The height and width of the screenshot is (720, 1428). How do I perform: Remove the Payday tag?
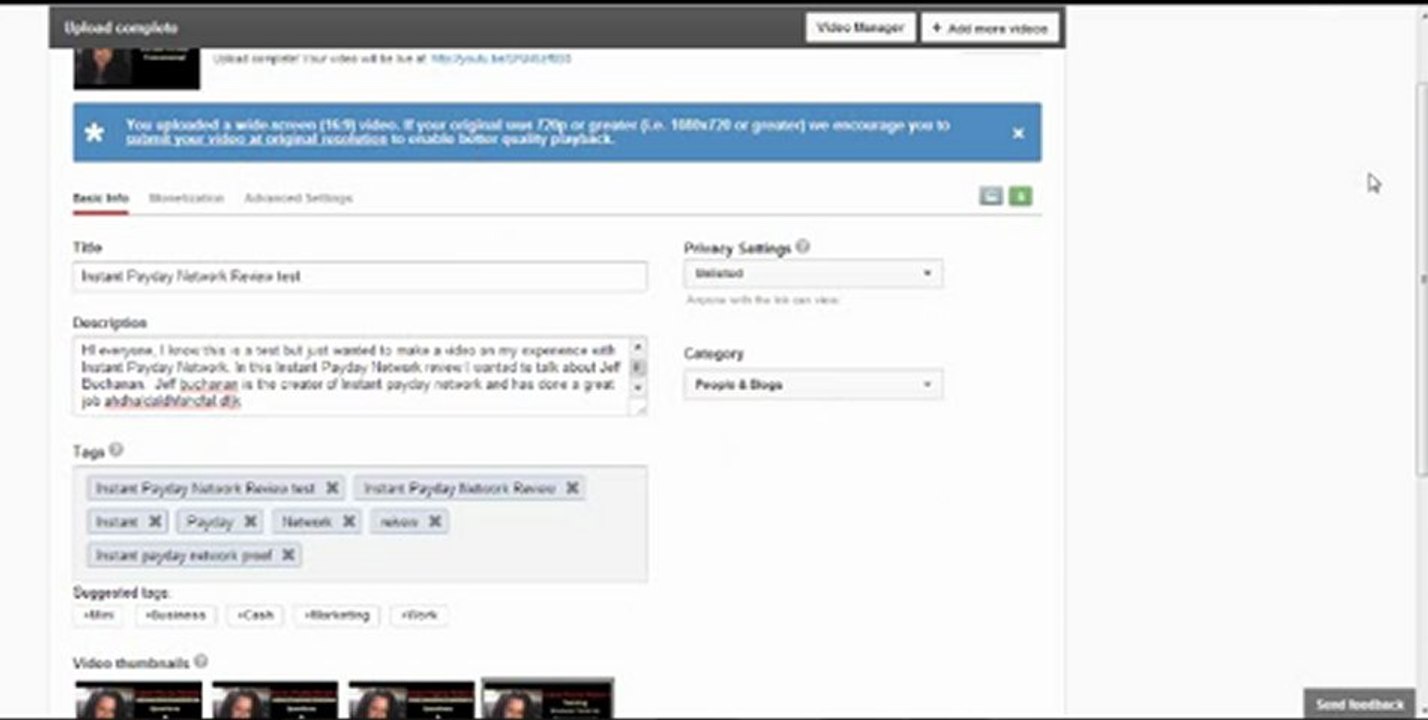[250, 521]
